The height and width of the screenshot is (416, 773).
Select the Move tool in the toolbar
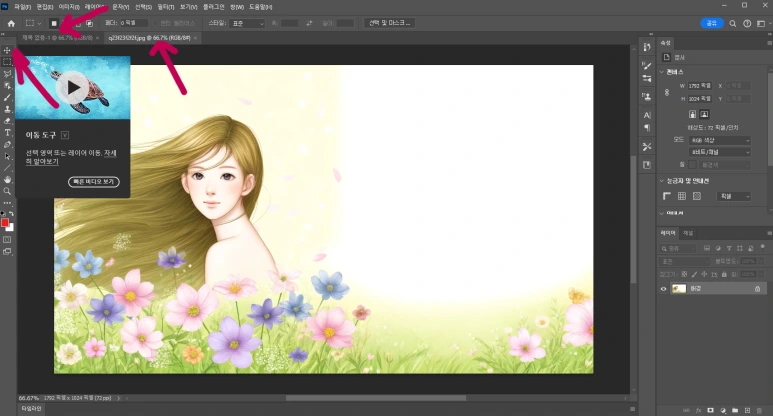point(7,50)
